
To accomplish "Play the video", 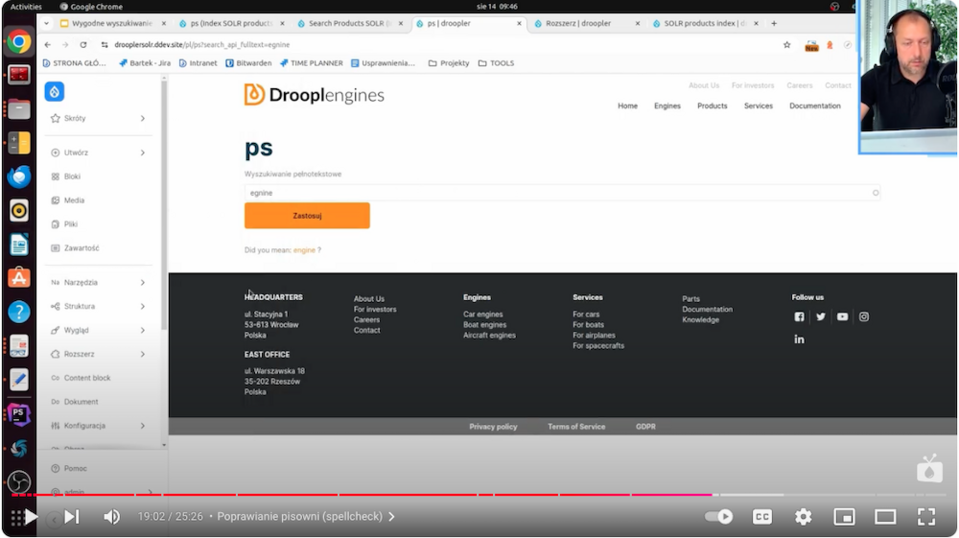I will coord(30,517).
